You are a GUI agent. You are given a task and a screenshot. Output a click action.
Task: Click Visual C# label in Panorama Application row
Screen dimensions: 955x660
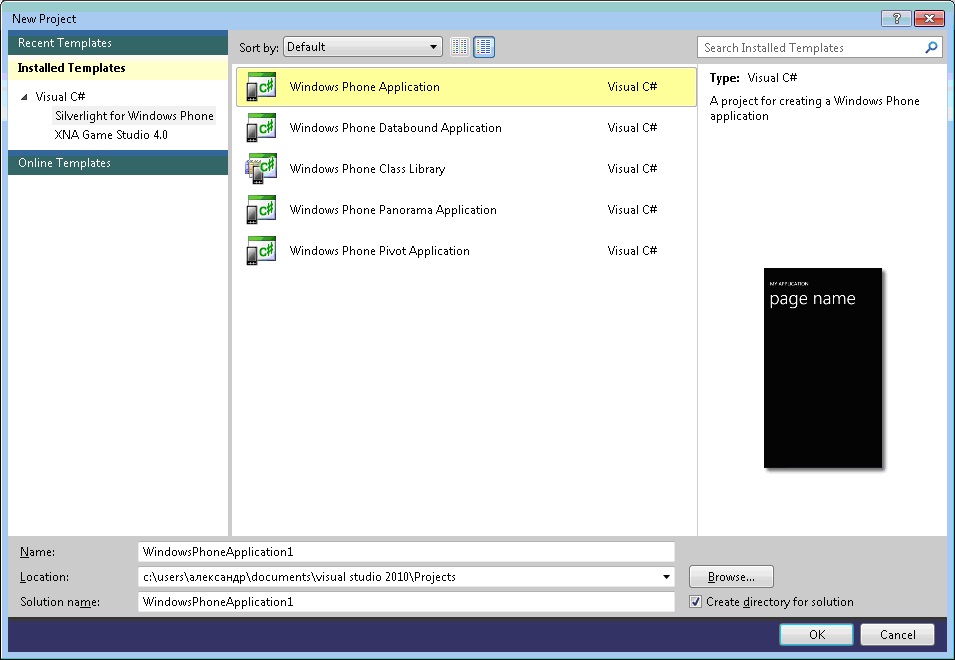click(632, 209)
